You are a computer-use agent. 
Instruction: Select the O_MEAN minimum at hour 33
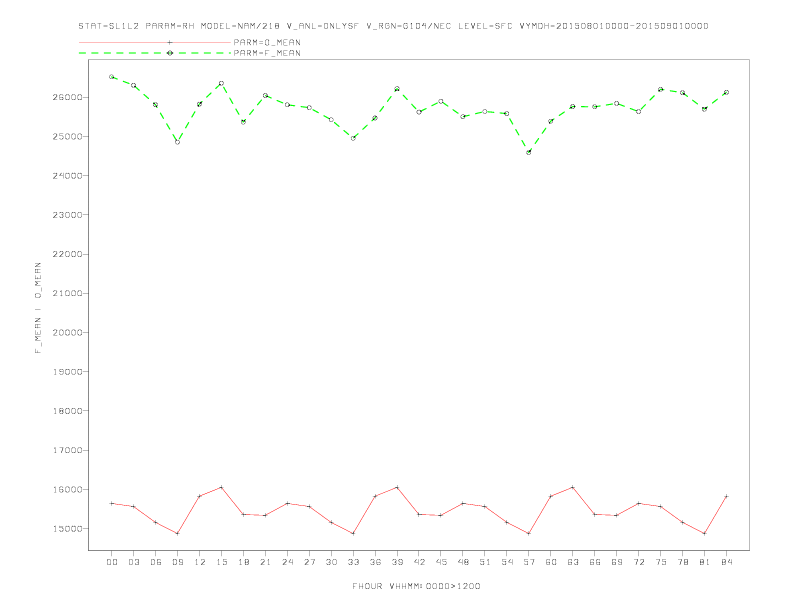(x=353, y=533)
